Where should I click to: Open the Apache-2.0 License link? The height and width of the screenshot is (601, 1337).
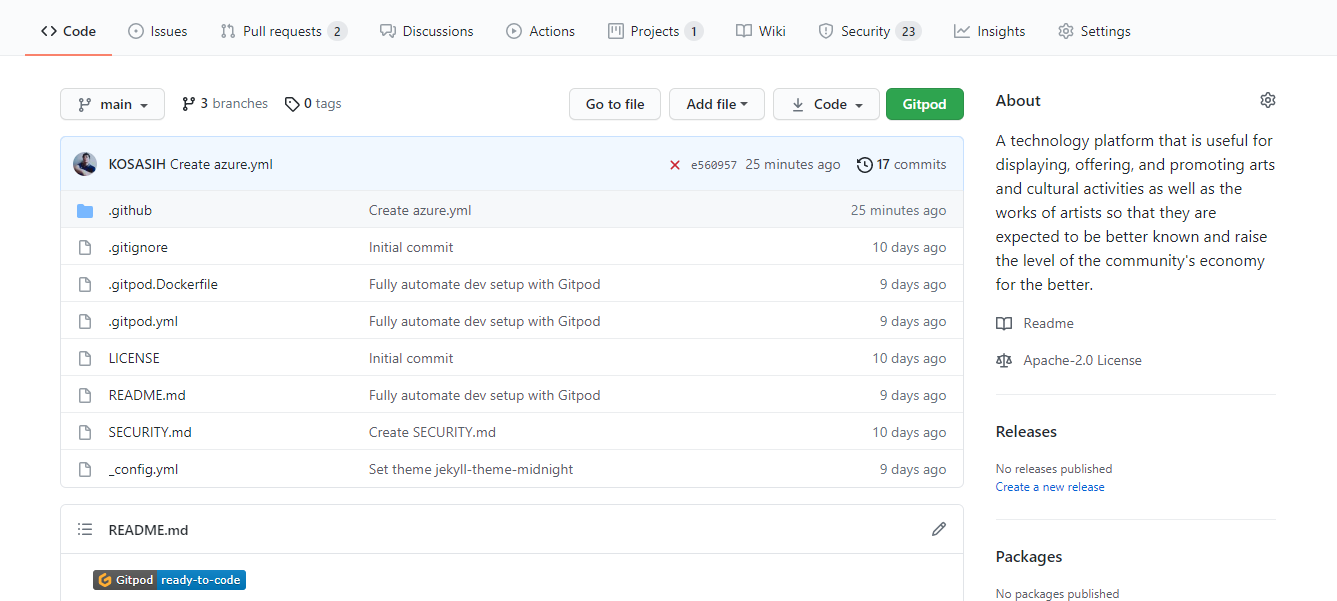click(1082, 361)
